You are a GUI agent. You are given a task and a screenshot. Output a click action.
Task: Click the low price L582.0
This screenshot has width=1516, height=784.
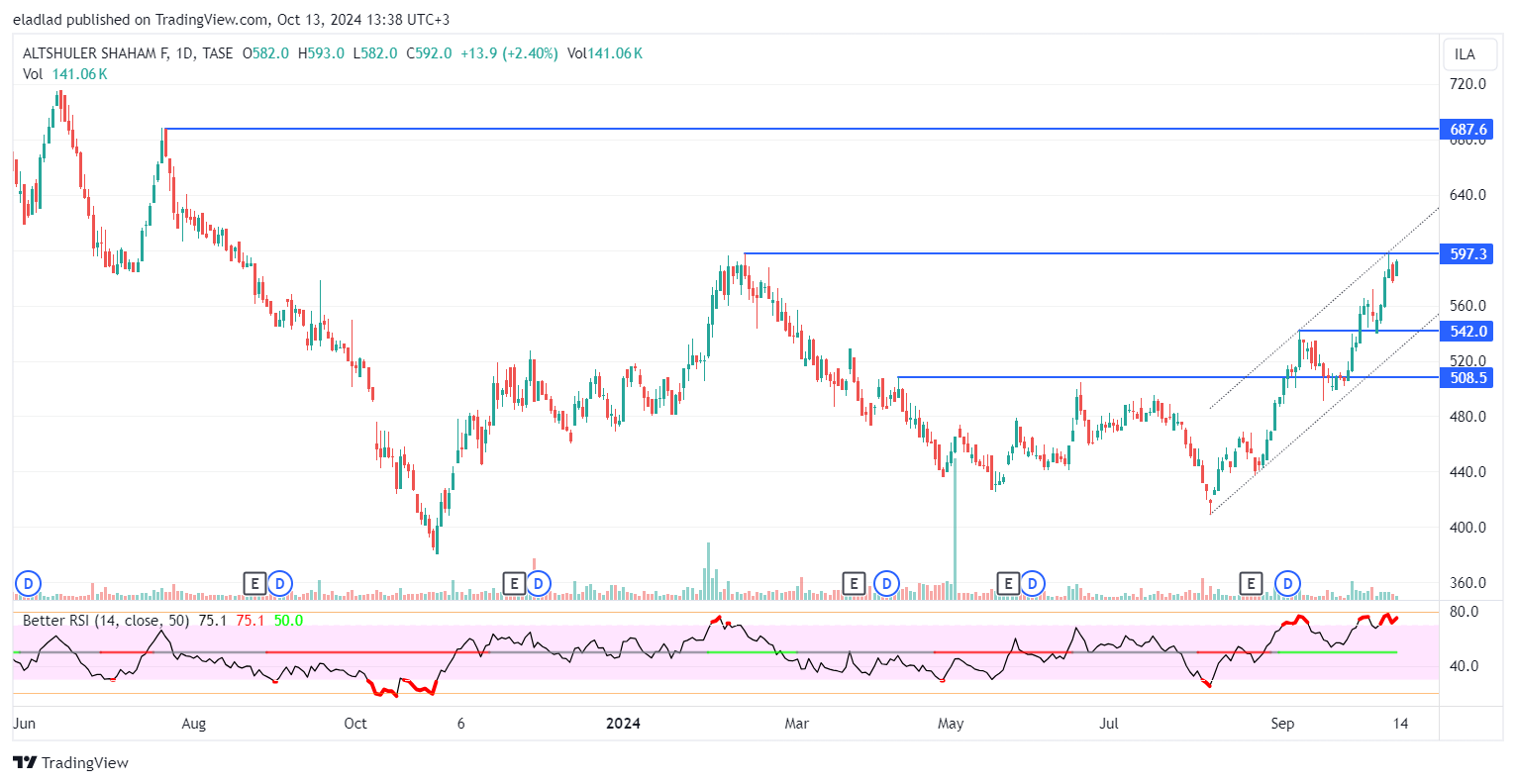tap(375, 53)
